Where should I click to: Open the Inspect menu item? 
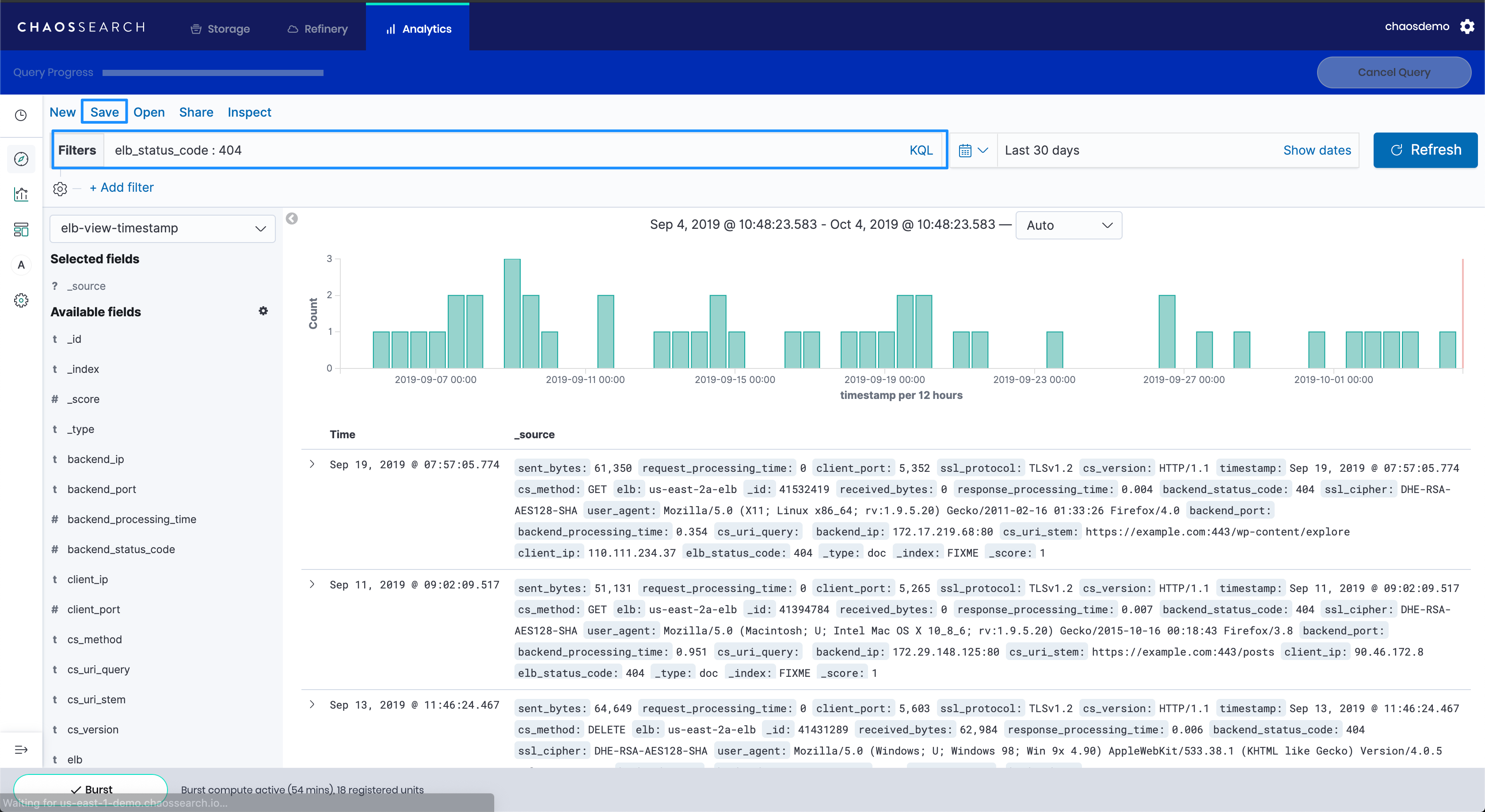pyautogui.click(x=249, y=112)
